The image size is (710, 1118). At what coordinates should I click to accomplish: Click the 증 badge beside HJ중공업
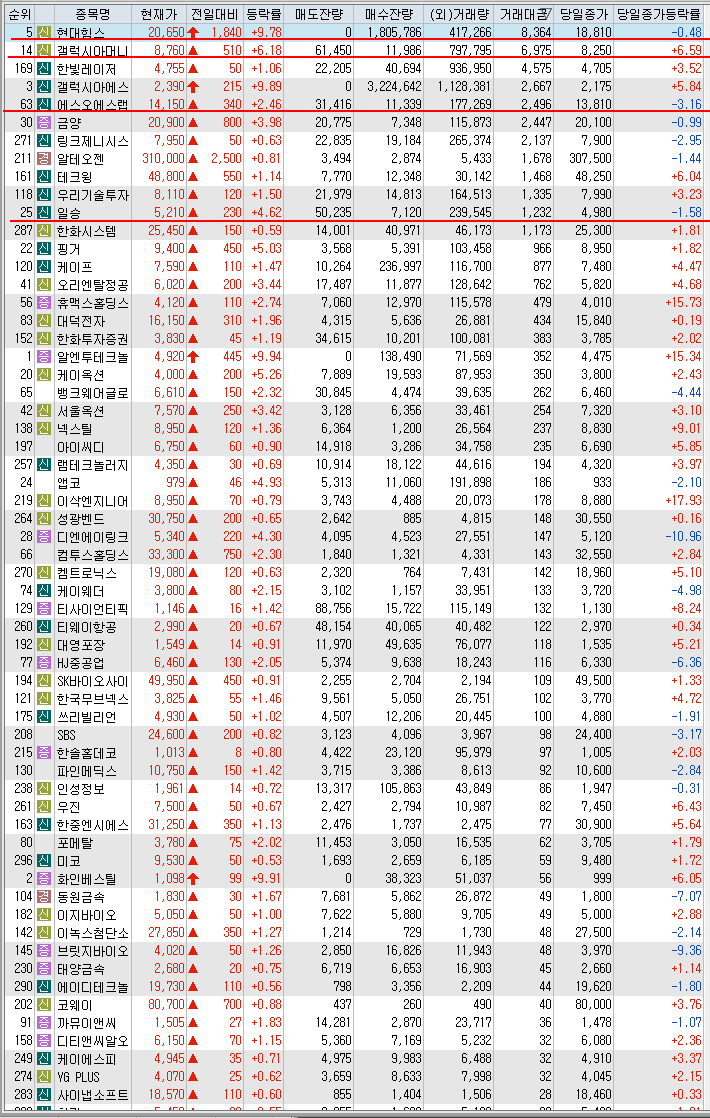coord(44,662)
